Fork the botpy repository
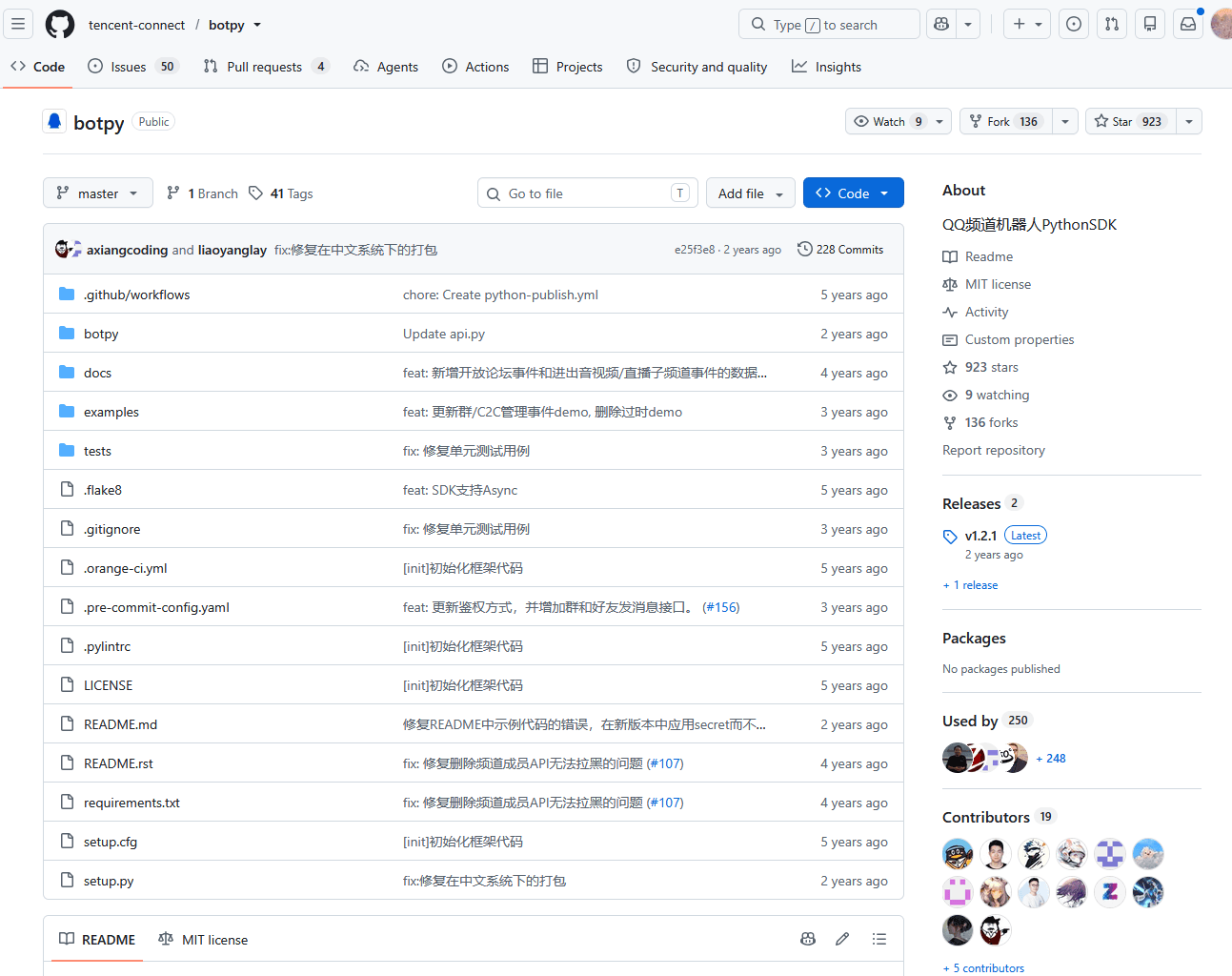The width and height of the screenshot is (1232, 976). tap(1005, 121)
